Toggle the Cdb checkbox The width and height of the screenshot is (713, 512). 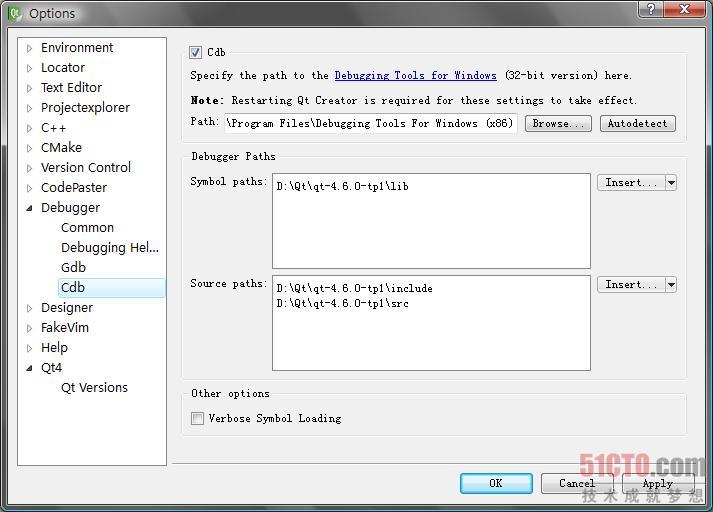[196, 52]
